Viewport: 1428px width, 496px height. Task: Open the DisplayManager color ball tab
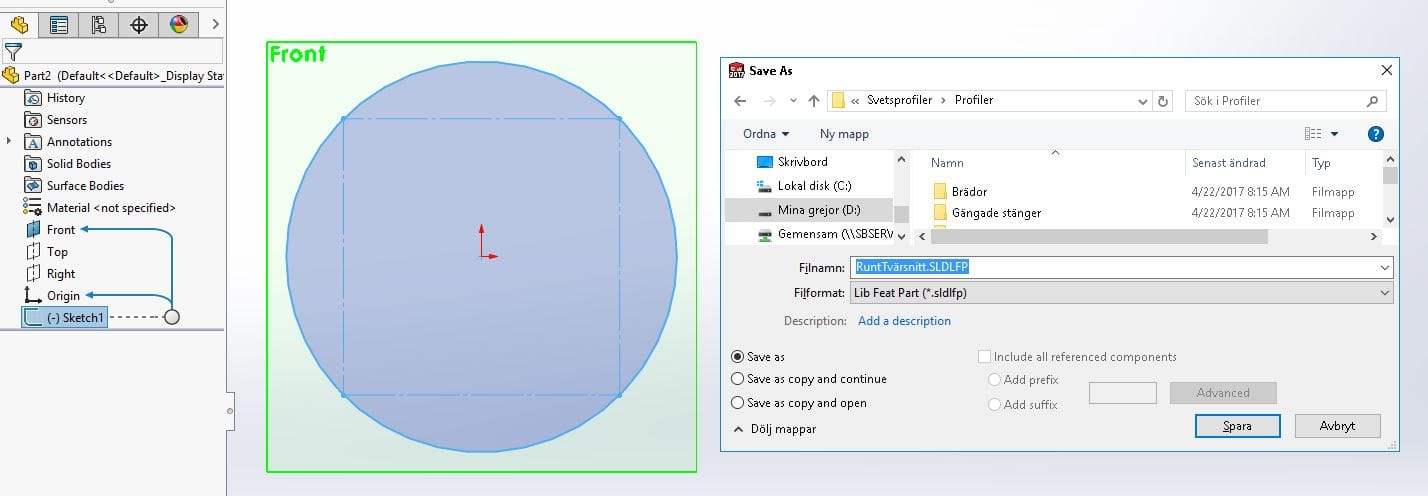[x=178, y=25]
